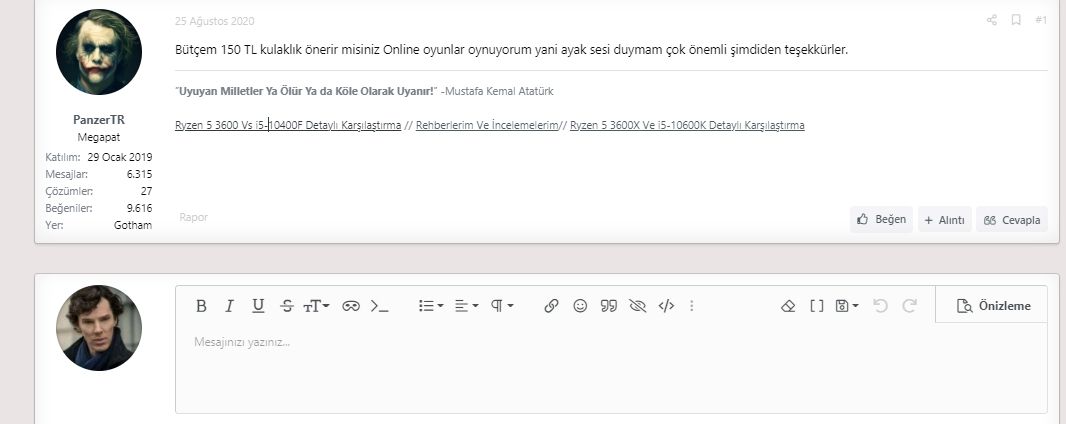Toggle bold formatting in the editor
1066x424 pixels.
tap(201, 306)
